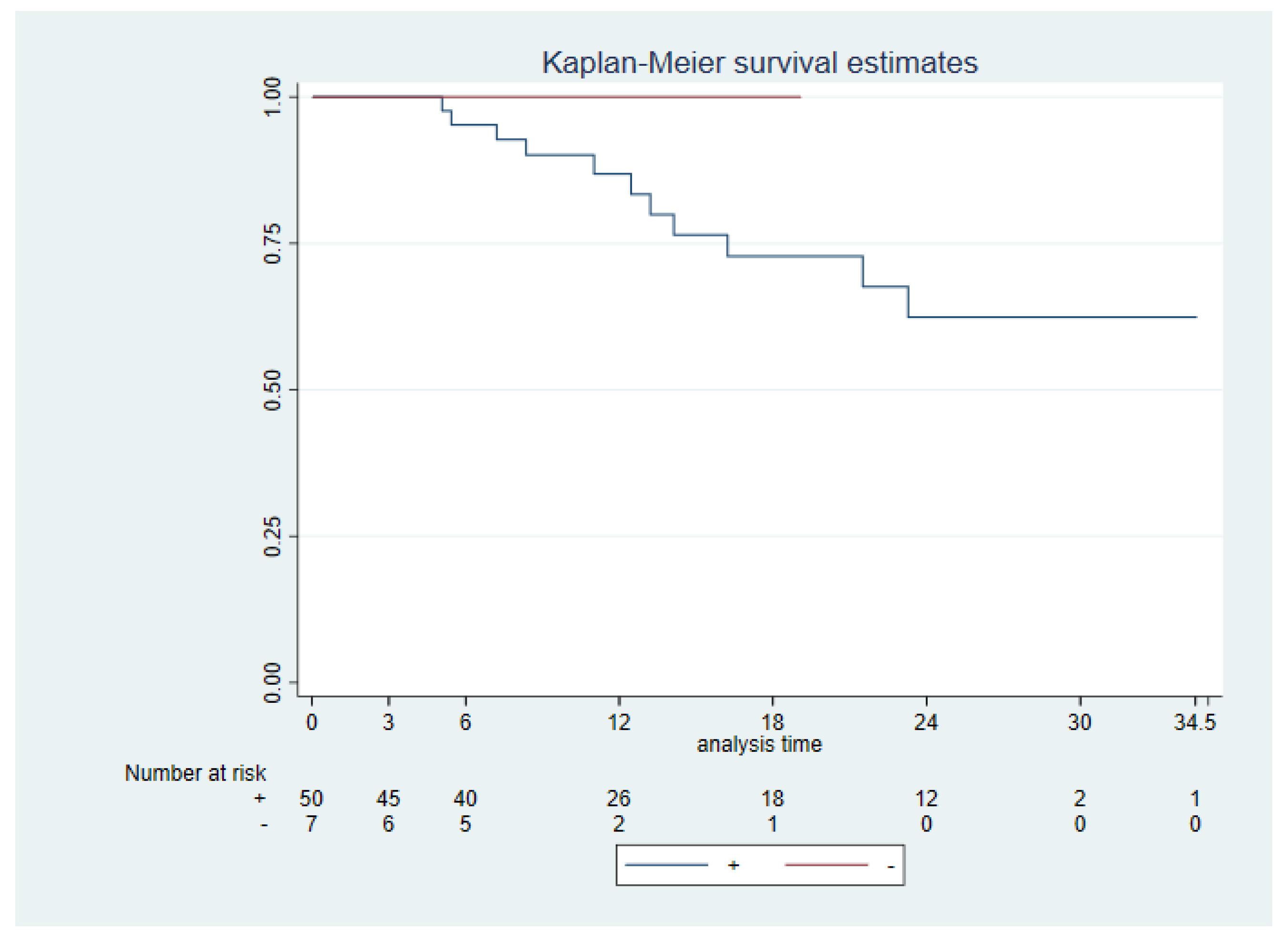This screenshot has height=942, width=1288.
Task: Select the "analysis time" x-axis label
Action: click(x=759, y=745)
